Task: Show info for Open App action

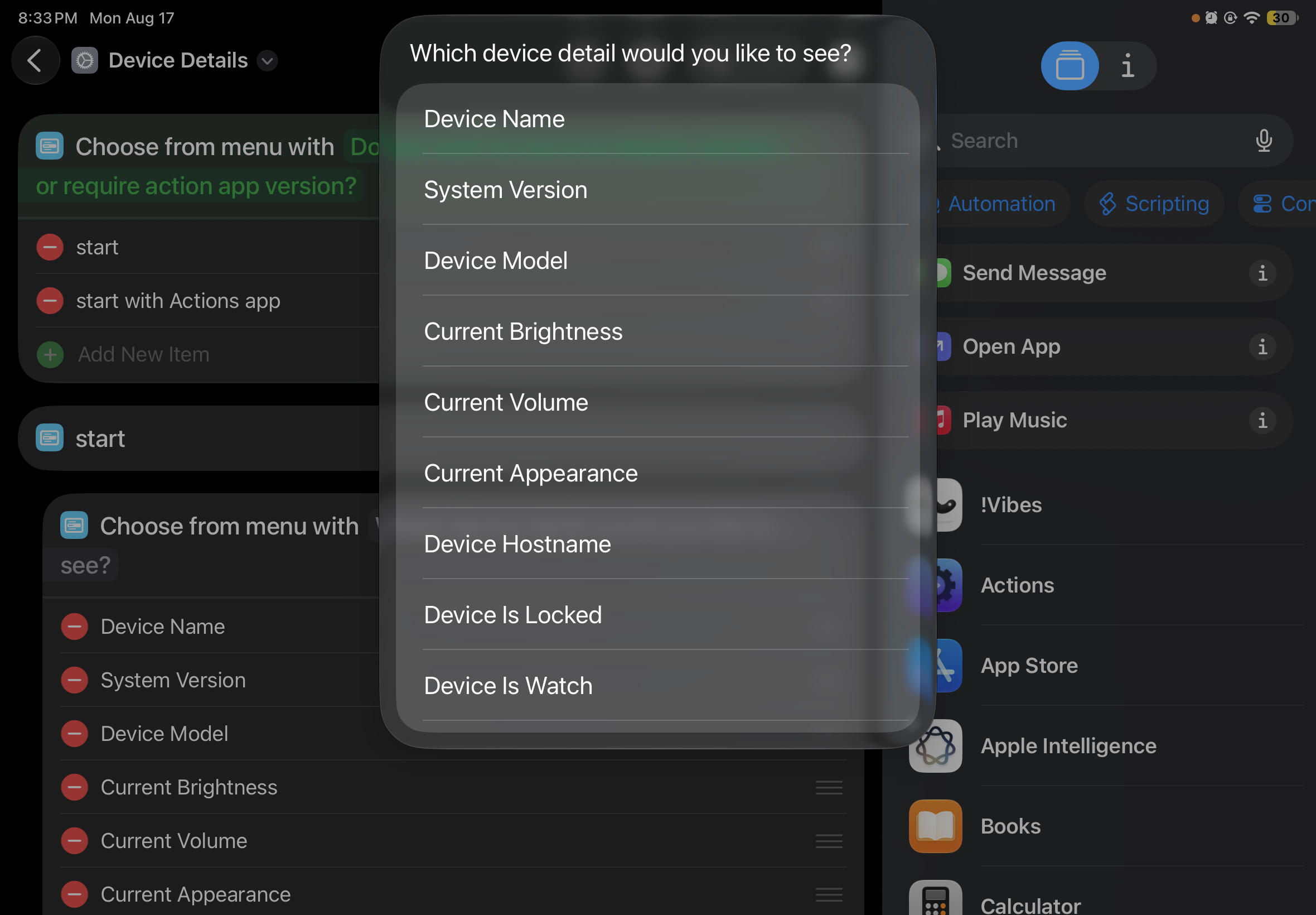Action: pos(1262,346)
